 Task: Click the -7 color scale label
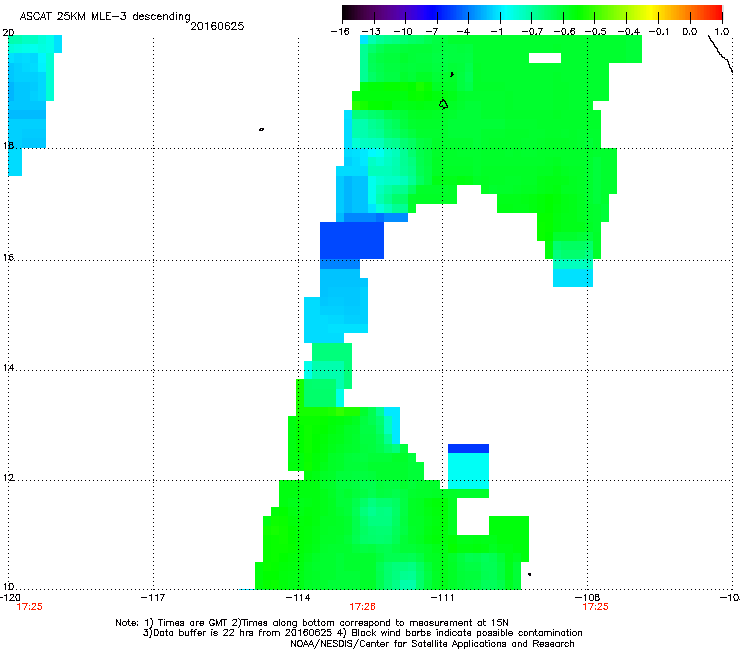(432, 32)
